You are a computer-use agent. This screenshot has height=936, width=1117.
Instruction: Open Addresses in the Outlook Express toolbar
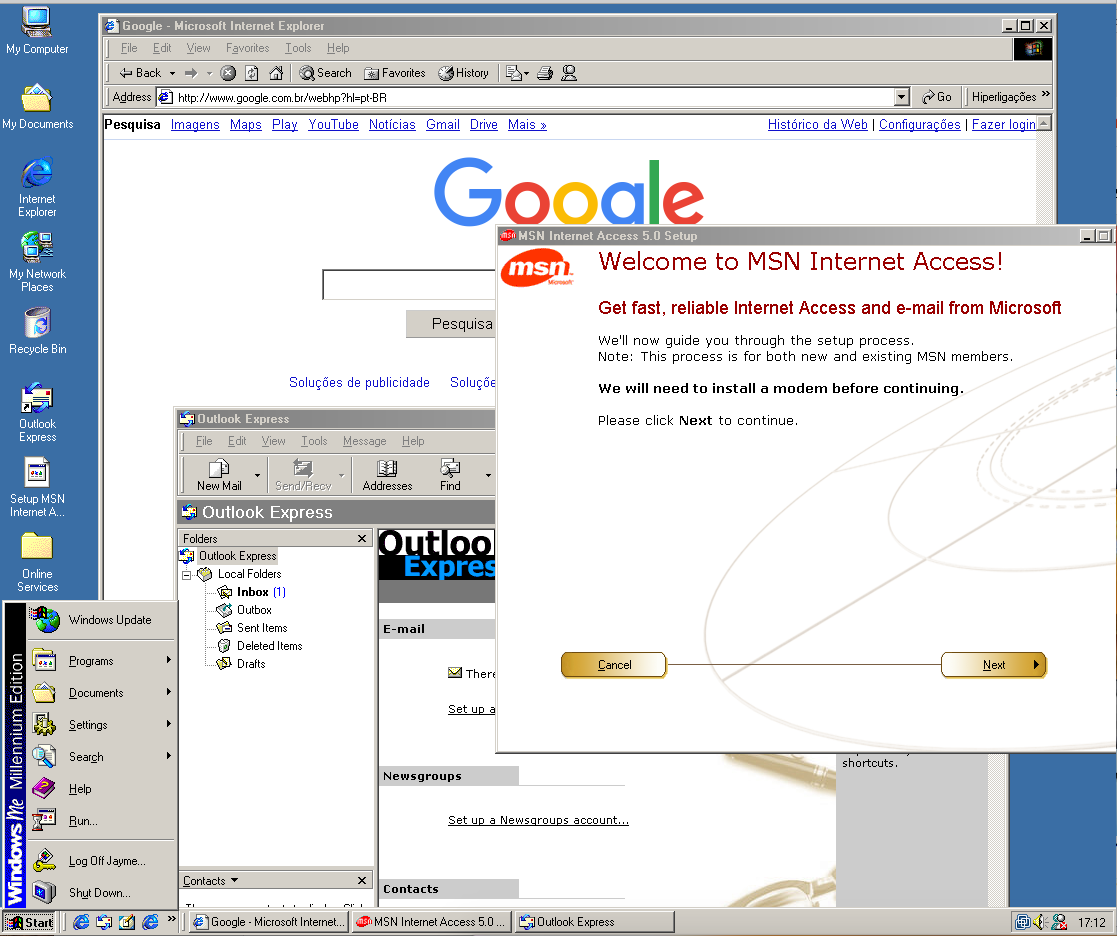(x=387, y=475)
